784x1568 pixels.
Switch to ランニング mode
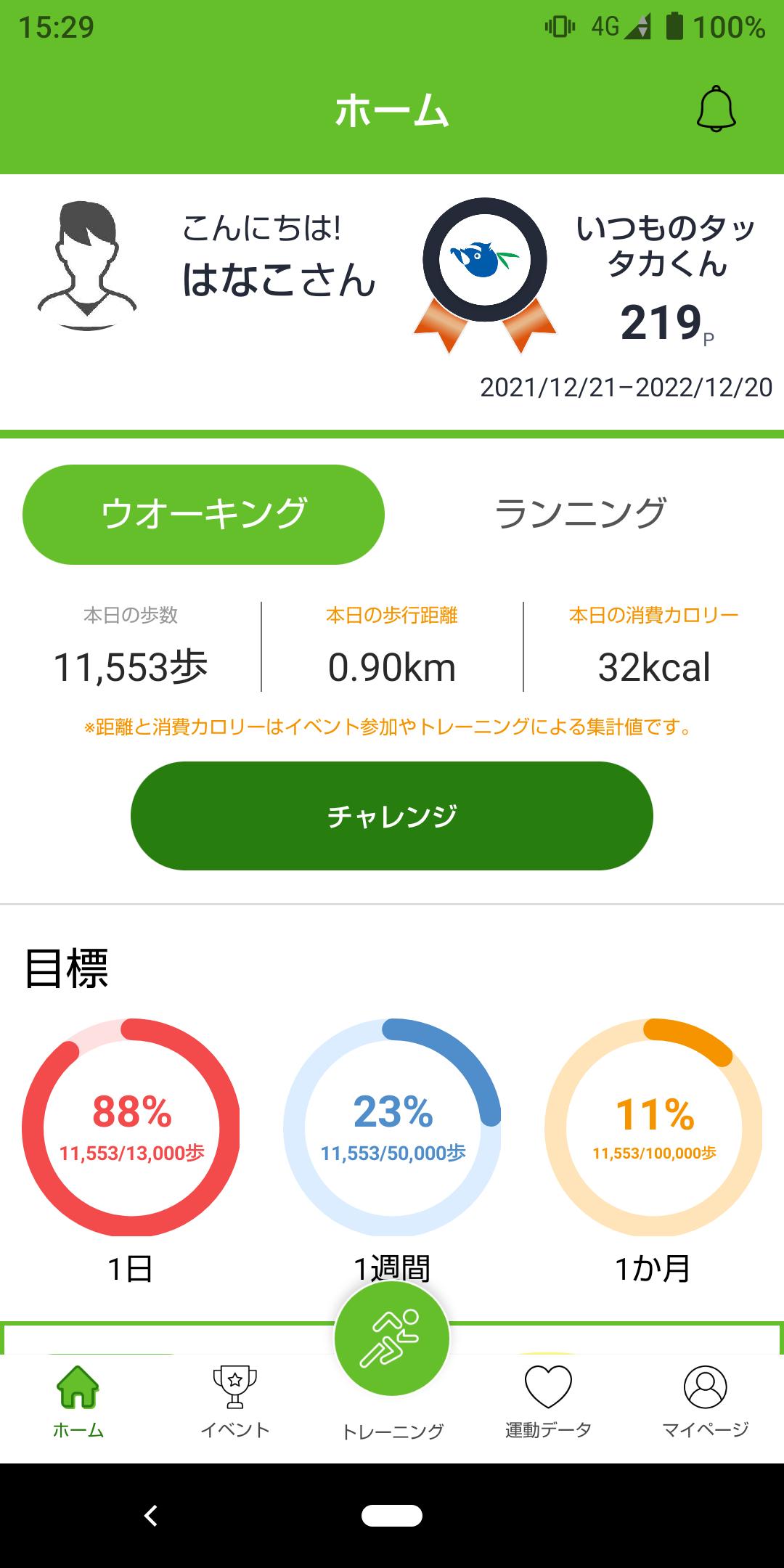(580, 514)
